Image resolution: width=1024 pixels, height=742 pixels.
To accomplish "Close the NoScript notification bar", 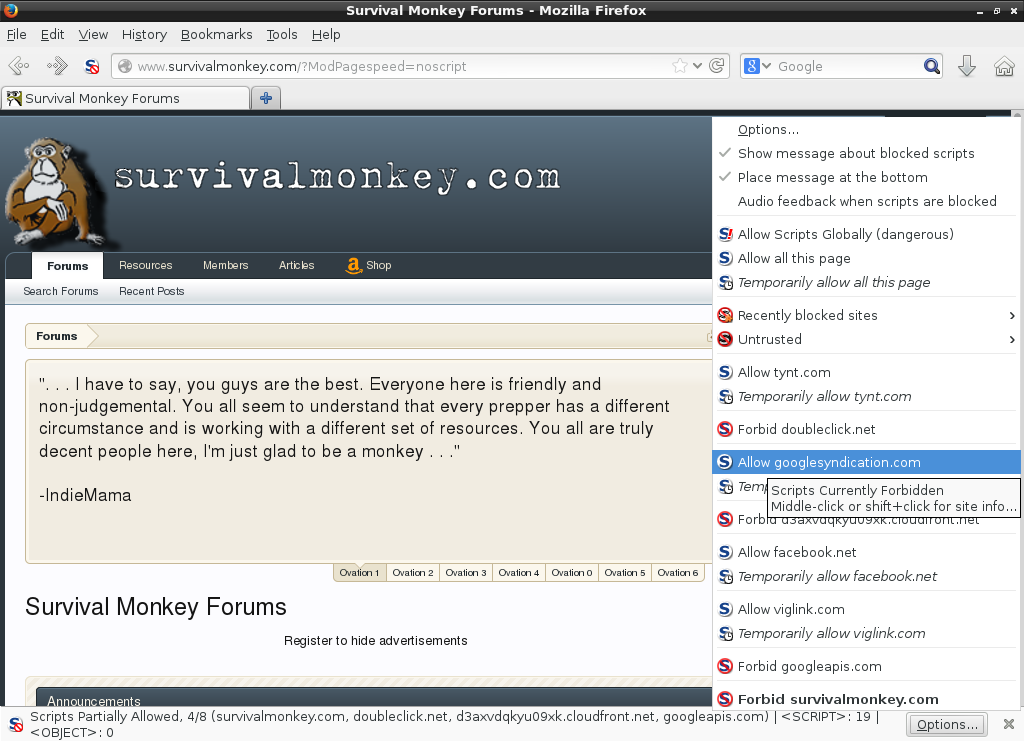I will pyautogui.click(x=1009, y=724).
